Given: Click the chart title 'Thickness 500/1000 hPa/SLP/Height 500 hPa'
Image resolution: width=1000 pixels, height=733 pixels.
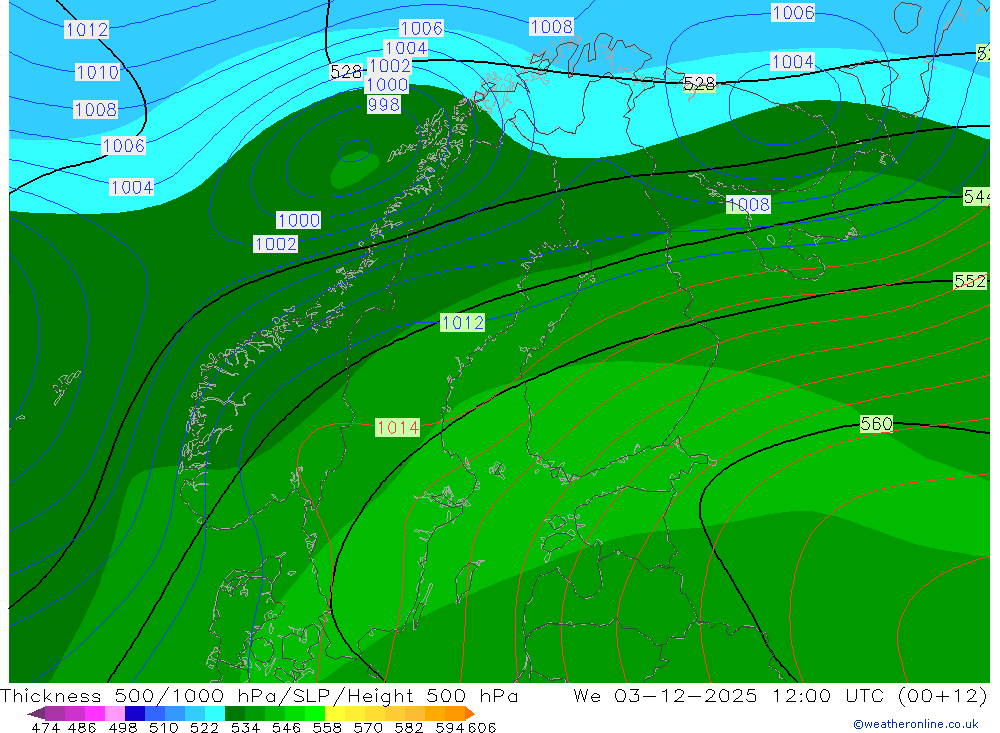Looking at the screenshot, I should (259, 695).
